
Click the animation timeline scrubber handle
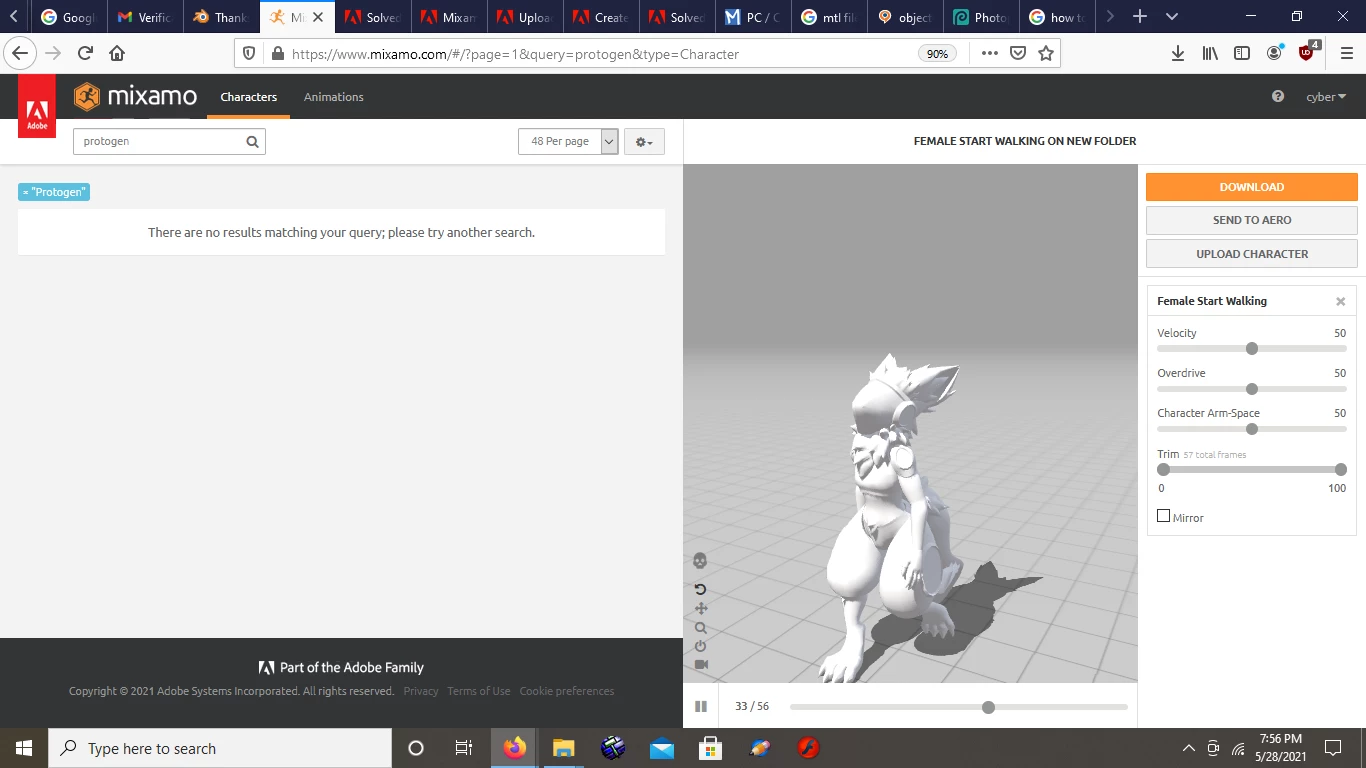pyautogui.click(x=988, y=707)
